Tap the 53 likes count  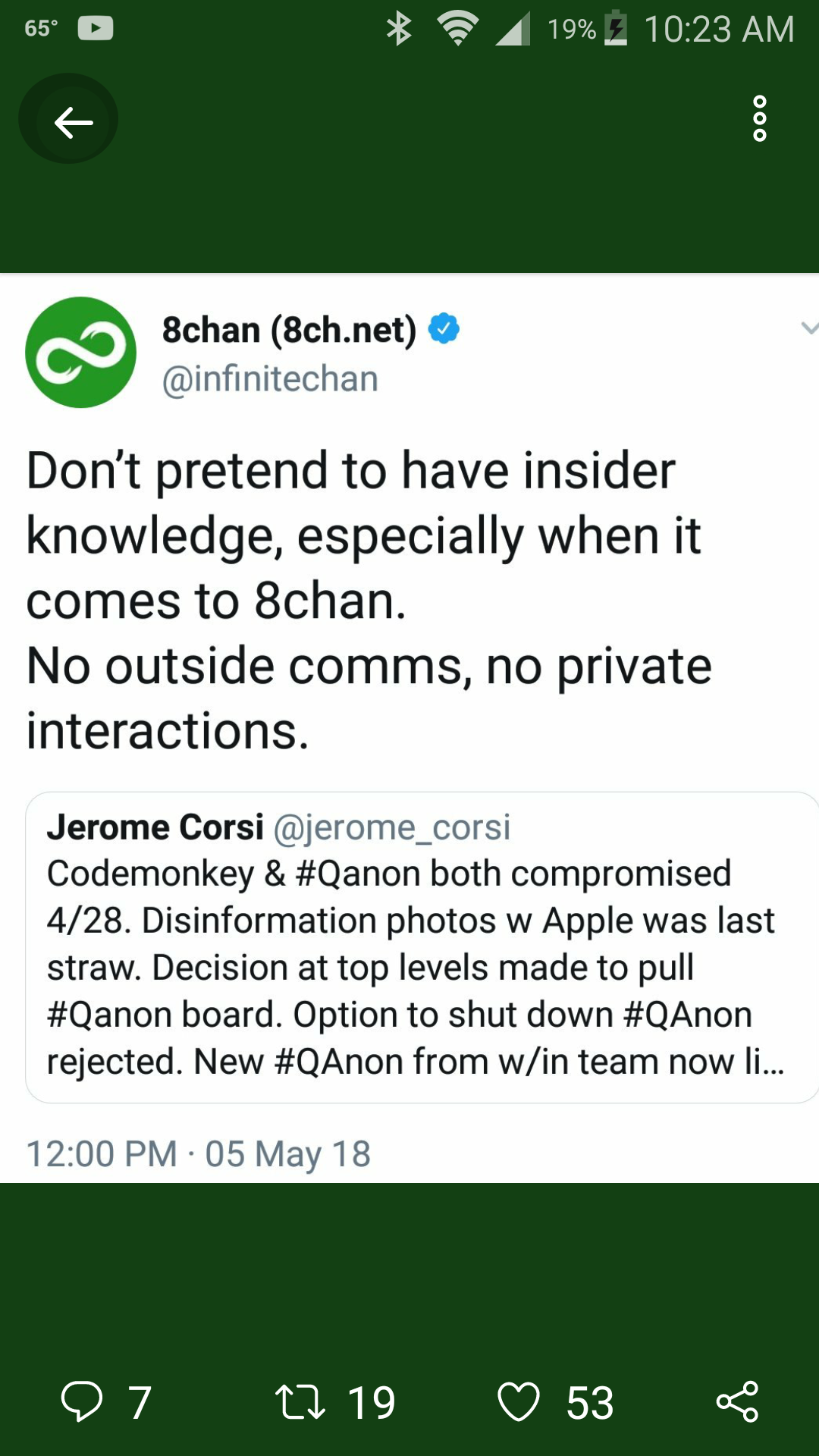click(x=590, y=1403)
